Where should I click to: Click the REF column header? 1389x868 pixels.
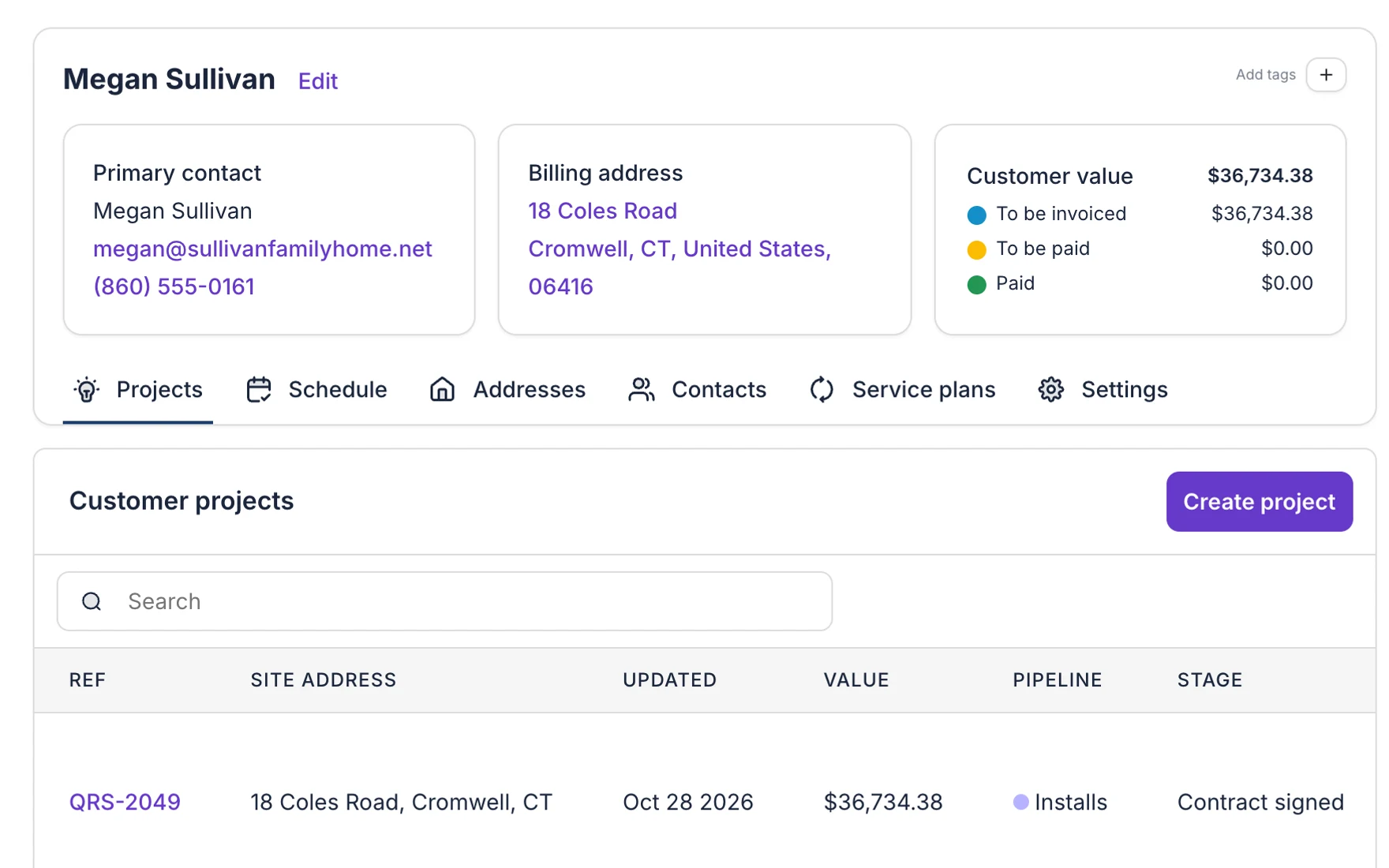[88, 680]
